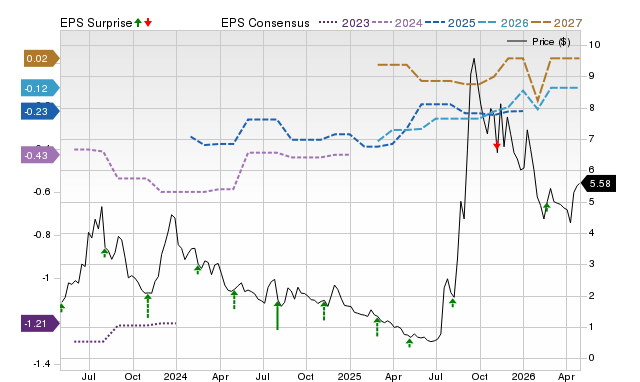Click the -0.12 light blue value tag
This screenshot has width=640, height=382.
[x=40, y=88]
